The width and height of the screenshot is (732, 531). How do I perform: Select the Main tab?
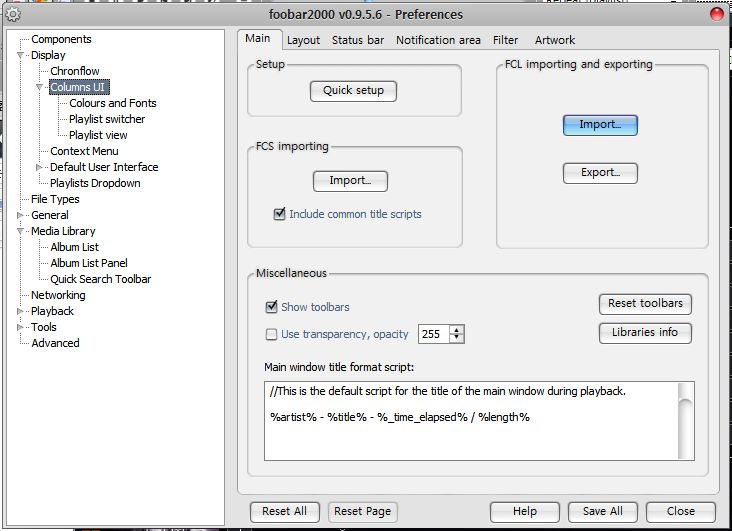click(x=258, y=38)
